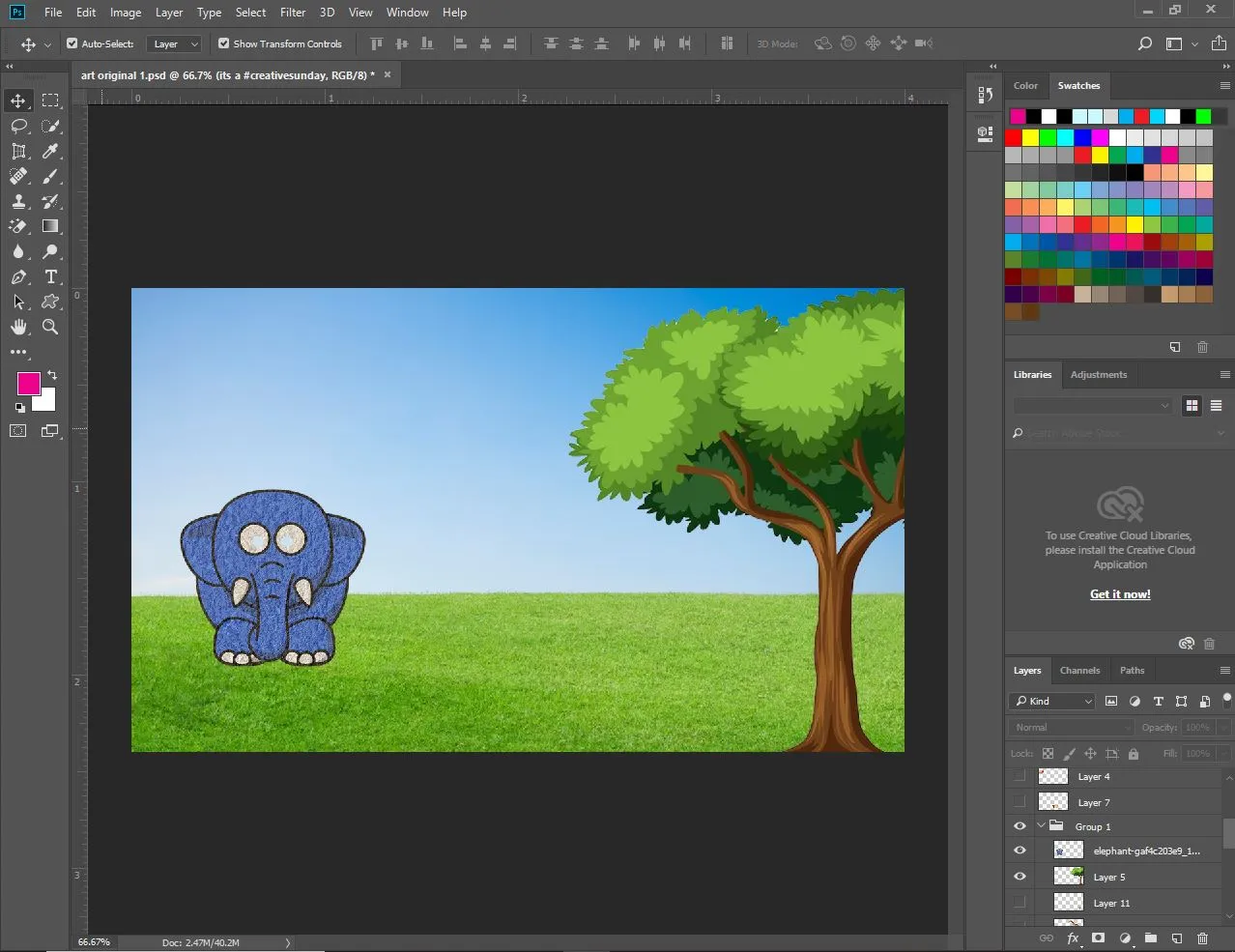The image size is (1235, 952).
Task: Collapse the Group 1 folder
Action: (x=1041, y=826)
